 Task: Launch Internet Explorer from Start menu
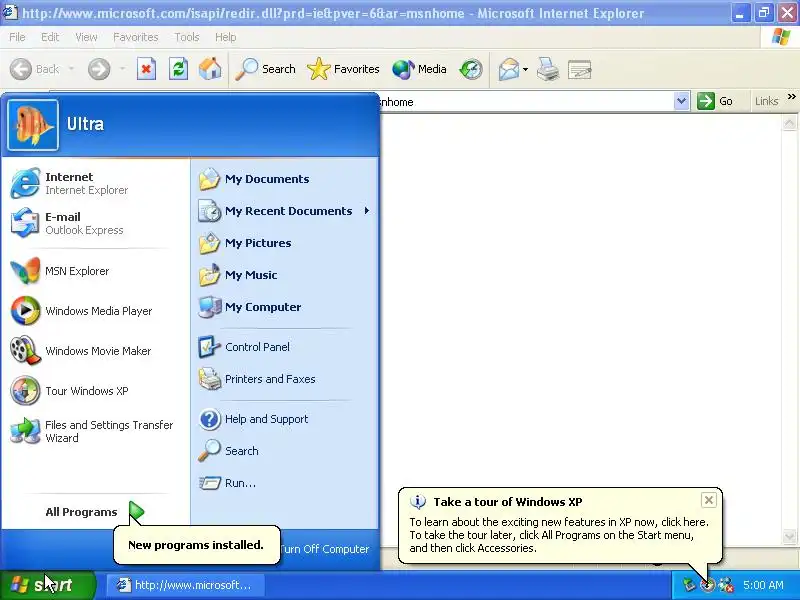coord(95,183)
